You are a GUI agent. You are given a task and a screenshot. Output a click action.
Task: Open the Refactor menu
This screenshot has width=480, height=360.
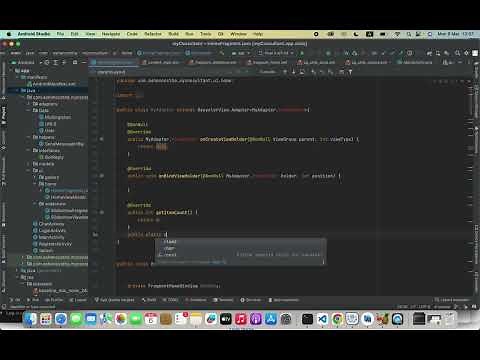[x=153, y=34]
